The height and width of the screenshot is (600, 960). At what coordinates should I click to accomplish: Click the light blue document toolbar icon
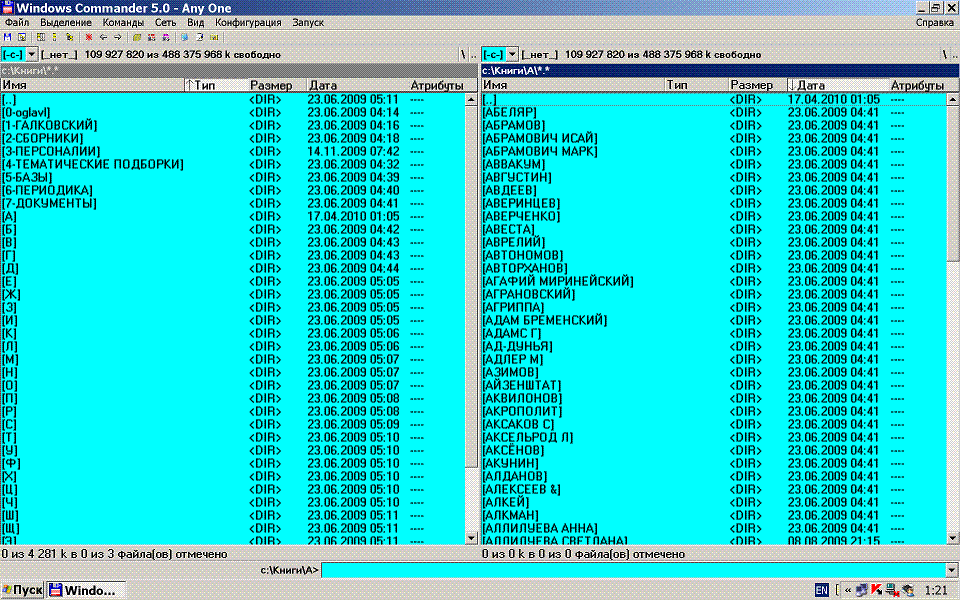click(x=185, y=37)
